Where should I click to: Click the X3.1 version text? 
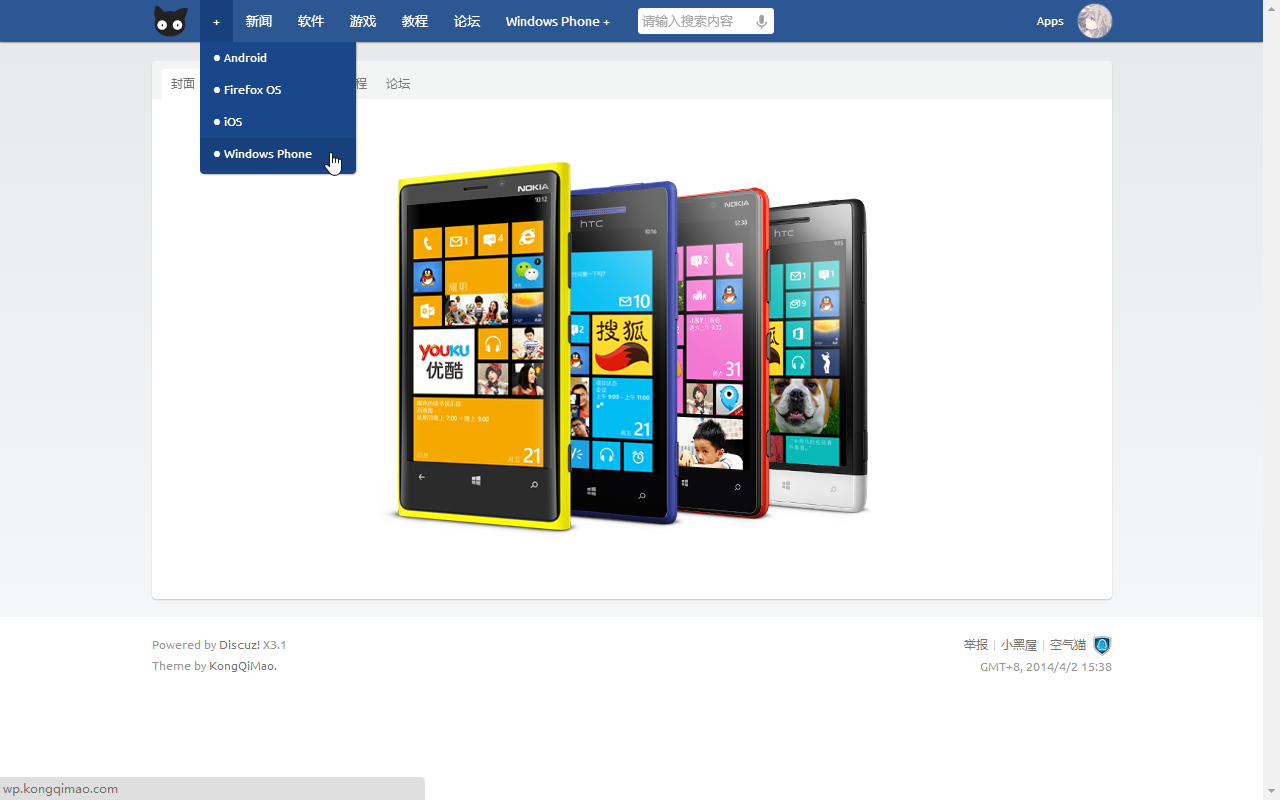click(x=275, y=645)
